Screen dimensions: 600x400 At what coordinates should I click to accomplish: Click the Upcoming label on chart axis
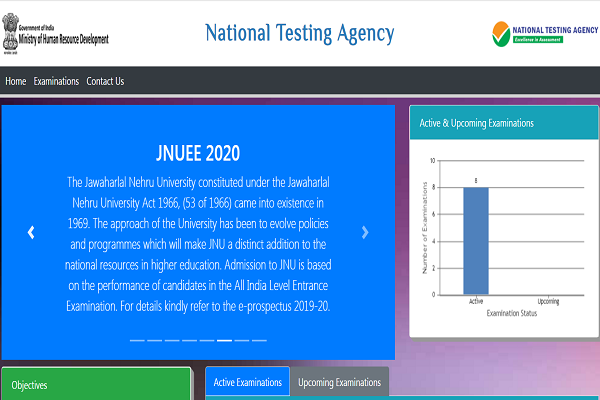point(548,301)
